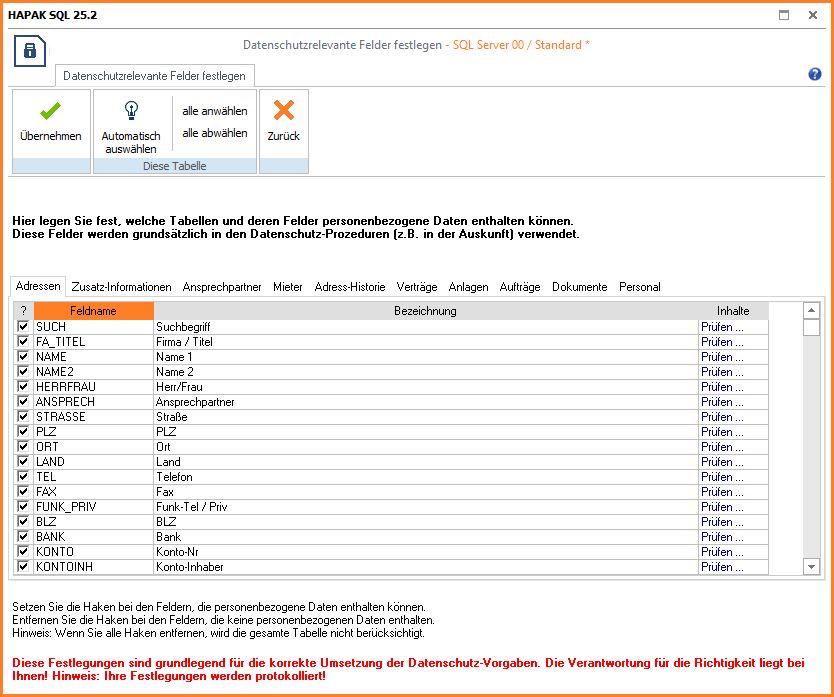Click the lightbulb Automatisch auswählen icon
This screenshot has width=834, height=697.
click(130, 111)
